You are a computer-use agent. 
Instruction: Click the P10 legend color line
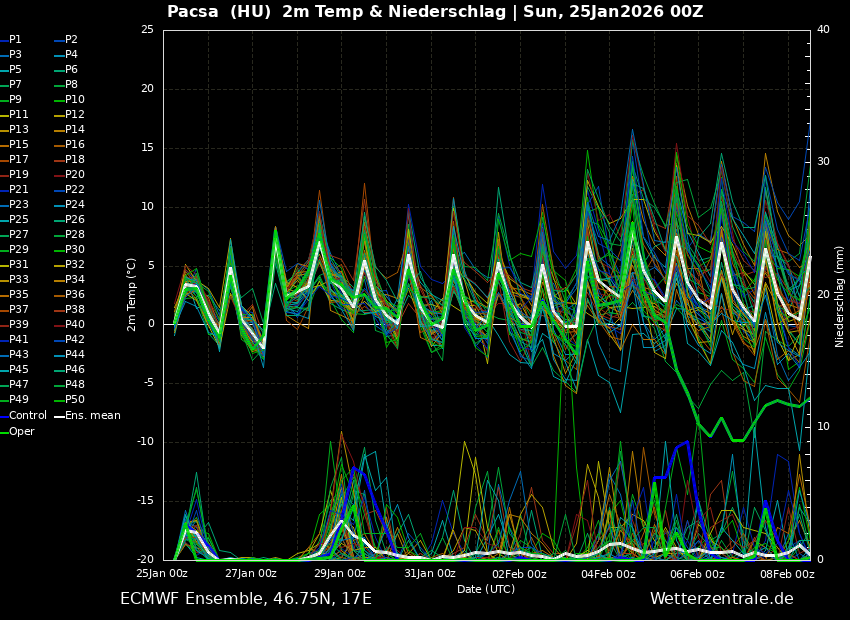(59, 100)
